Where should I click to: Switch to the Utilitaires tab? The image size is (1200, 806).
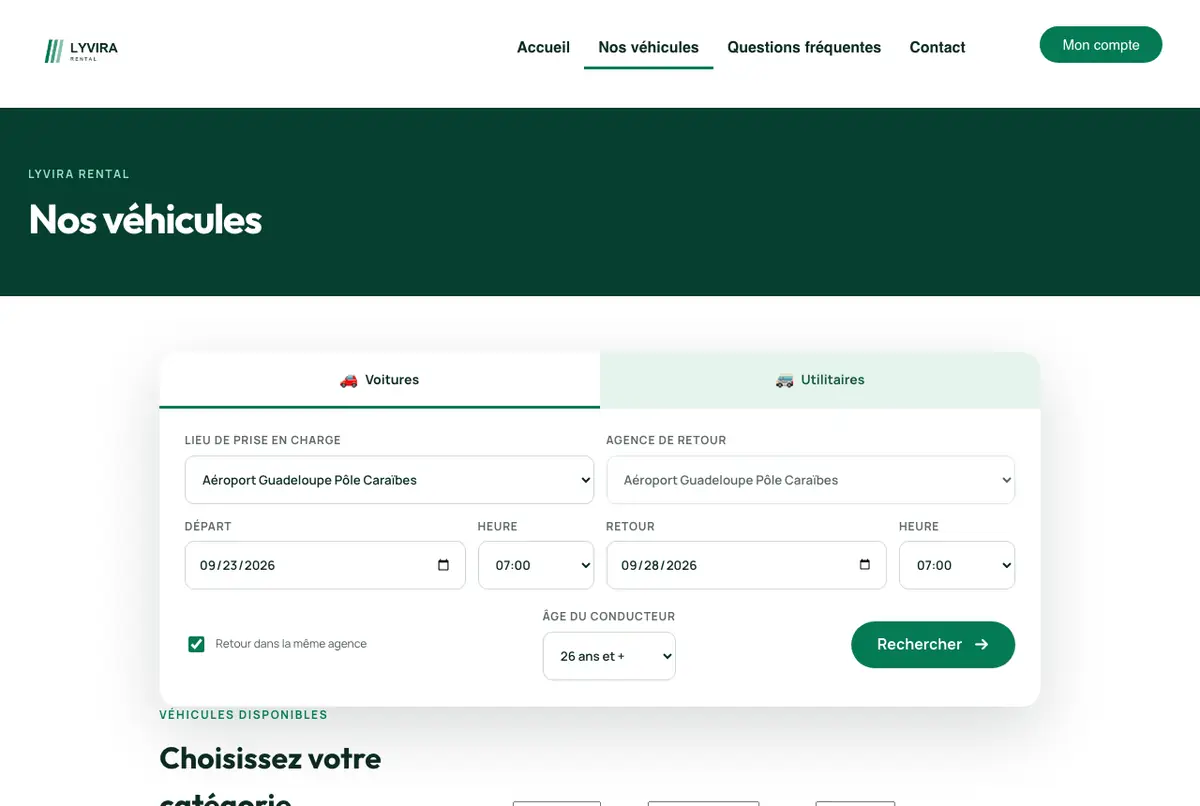(820, 380)
